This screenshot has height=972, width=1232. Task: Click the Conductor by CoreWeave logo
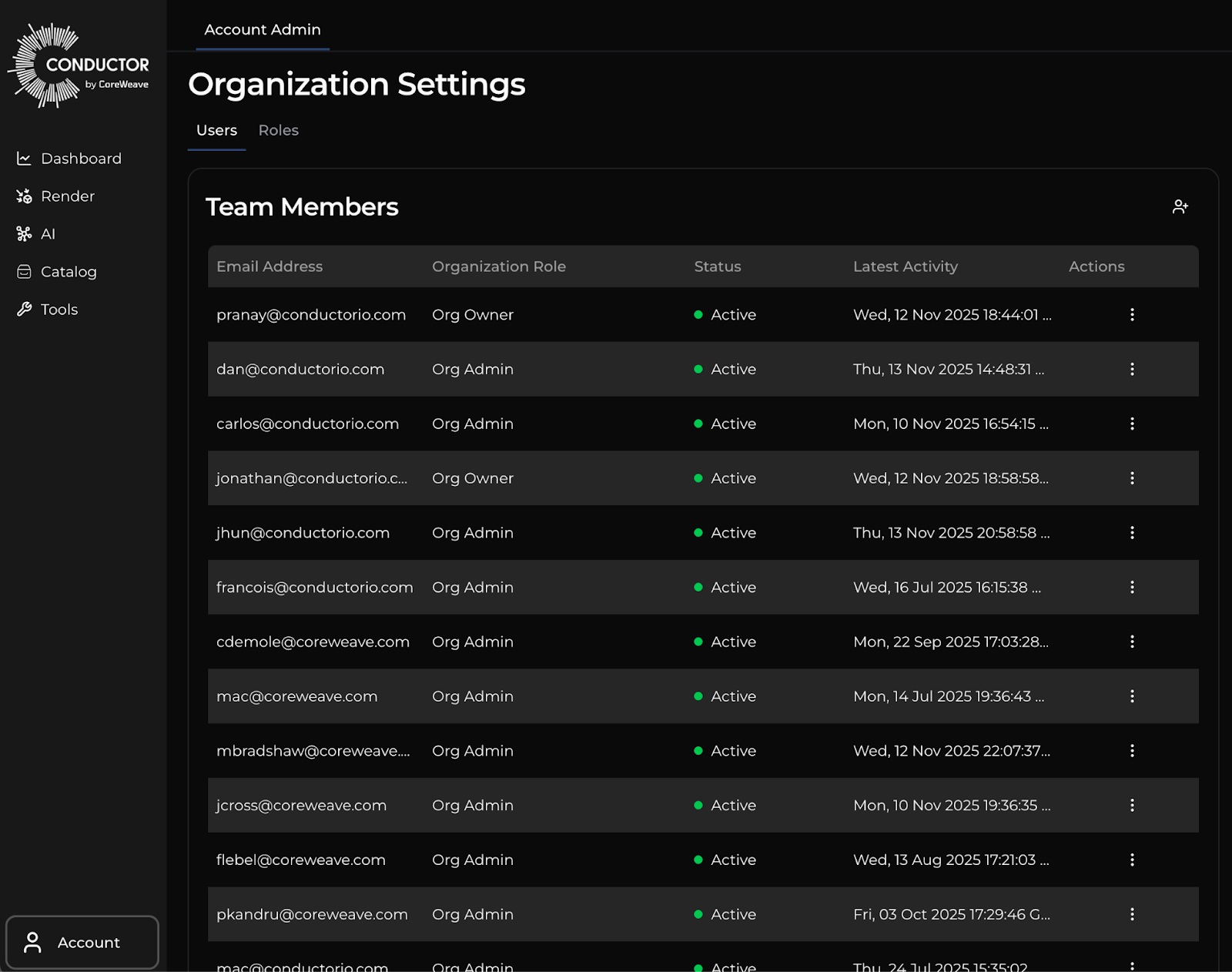pos(79,66)
